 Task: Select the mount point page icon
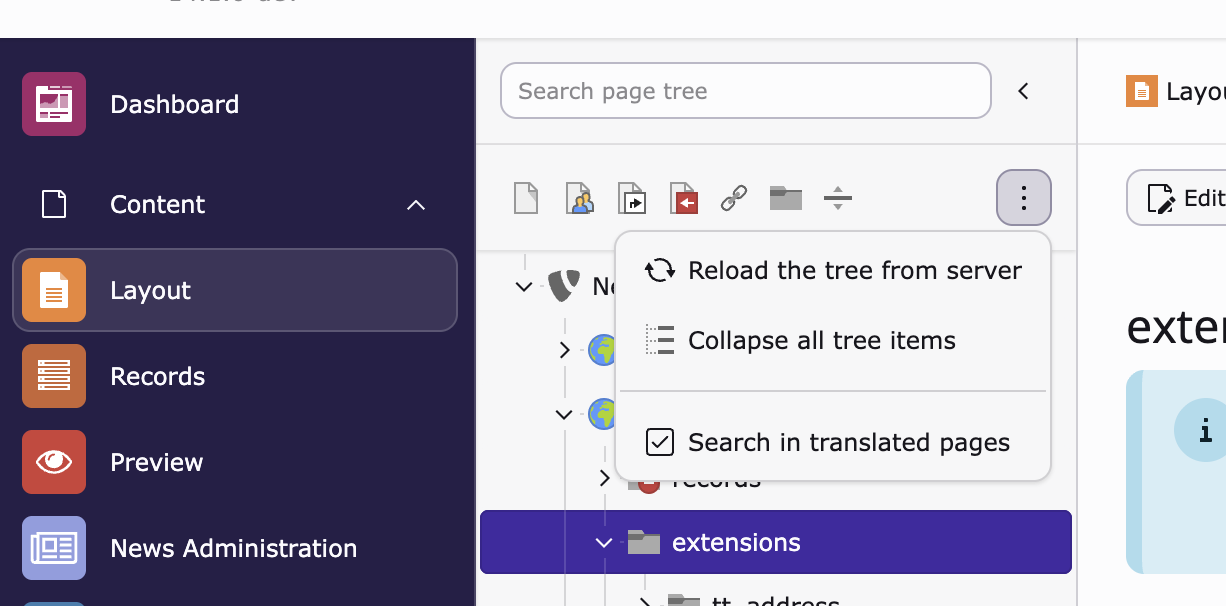click(x=683, y=198)
